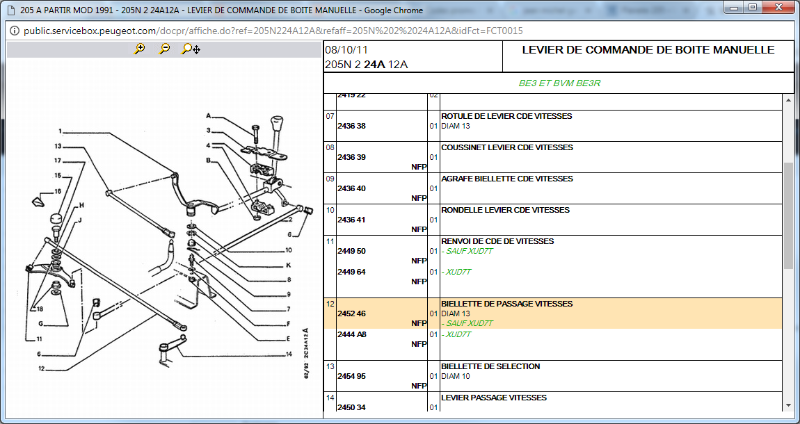Click diagram callout number 10
The width and height of the screenshot is (800, 424).
click(288, 251)
